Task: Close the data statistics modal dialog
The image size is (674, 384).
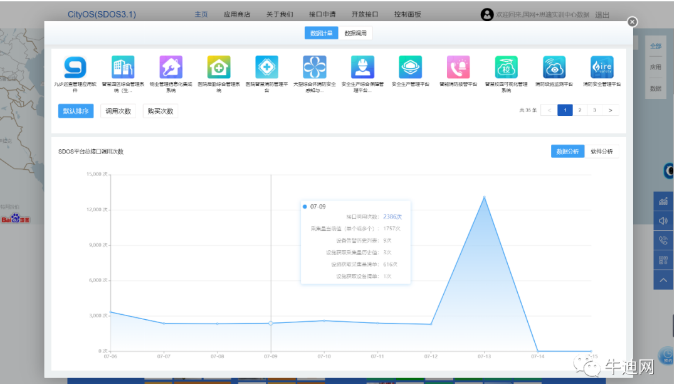Action: point(632,22)
